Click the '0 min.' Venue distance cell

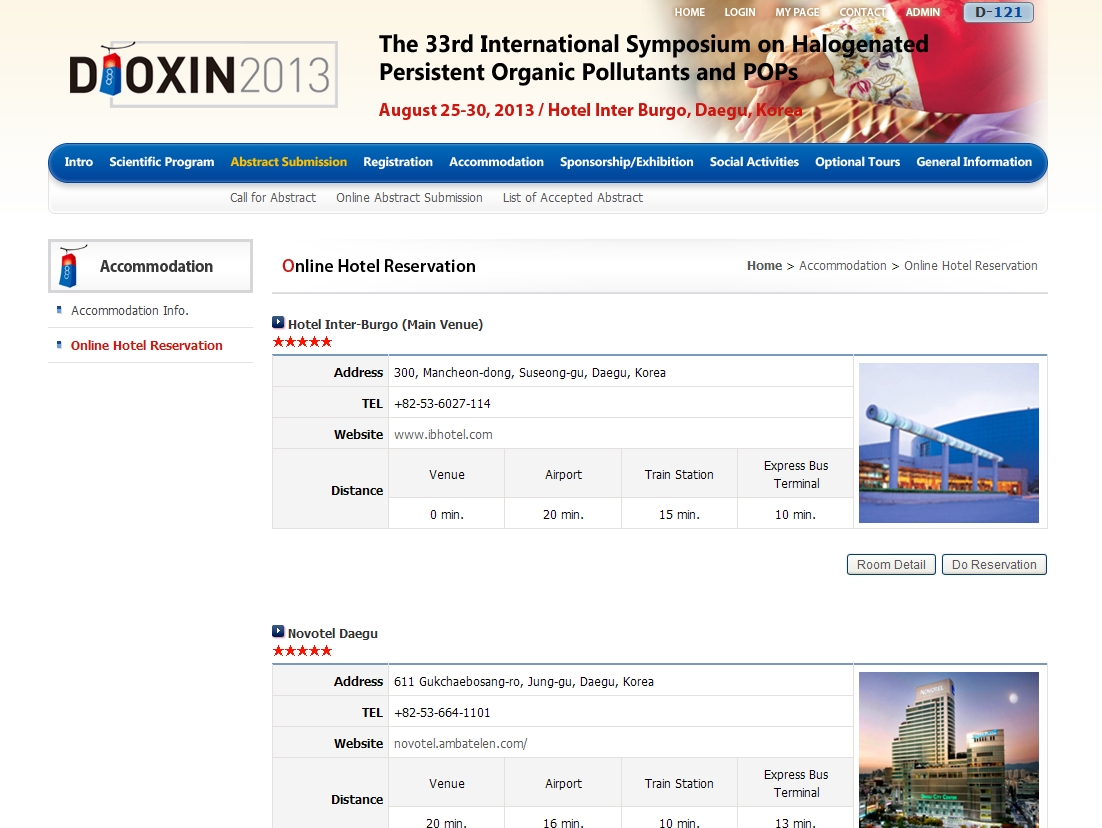coord(447,515)
